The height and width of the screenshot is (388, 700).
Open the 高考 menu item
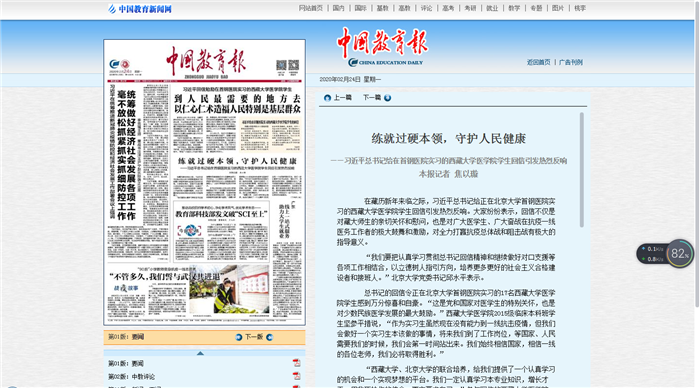(x=448, y=8)
